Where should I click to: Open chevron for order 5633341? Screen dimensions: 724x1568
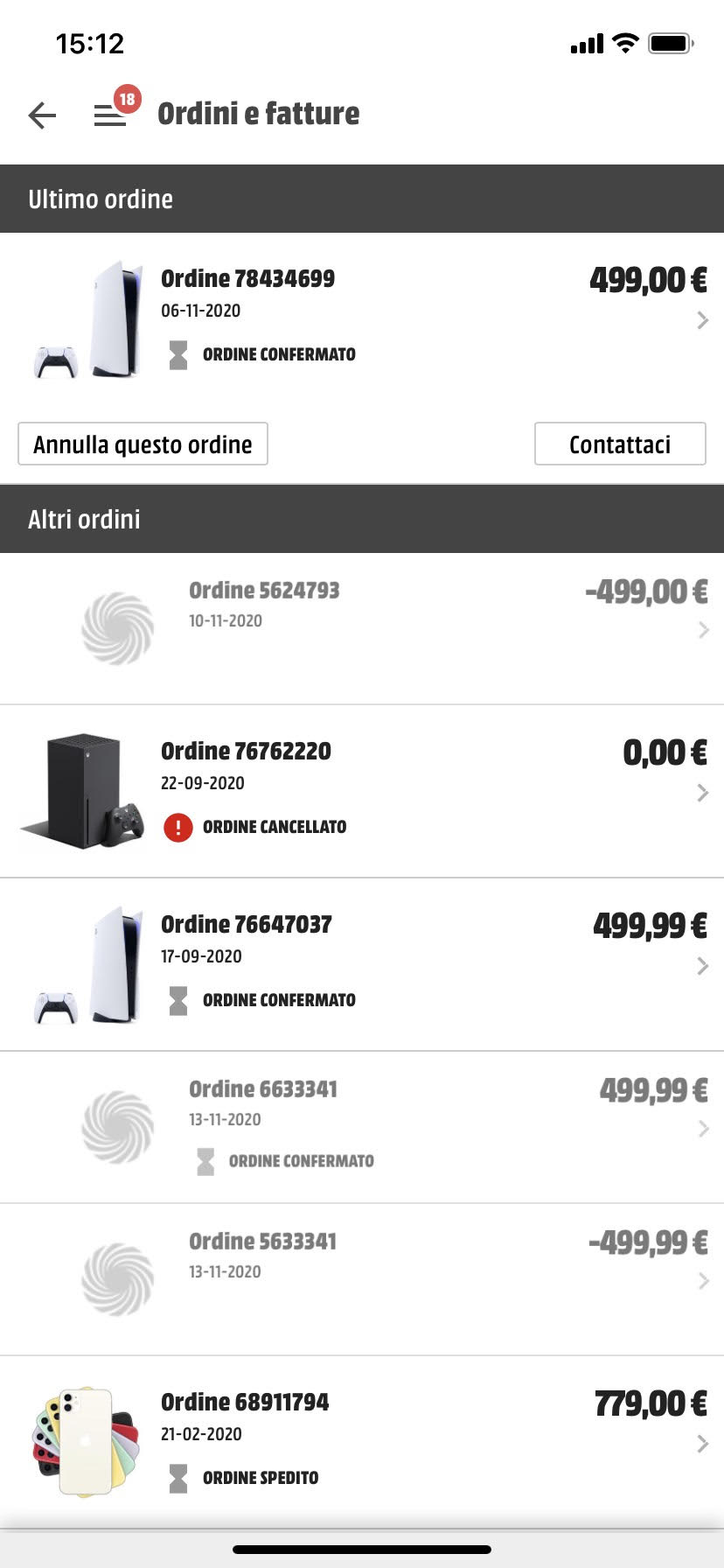[703, 1281]
